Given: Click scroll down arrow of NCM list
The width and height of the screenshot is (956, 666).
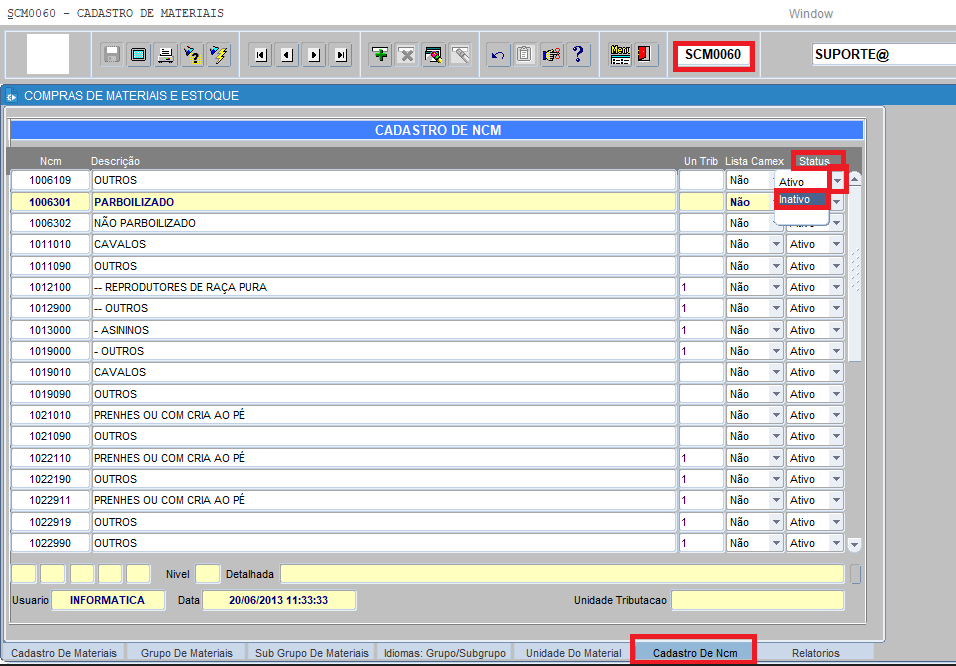Looking at the screenshot, I should click(855, 545).
